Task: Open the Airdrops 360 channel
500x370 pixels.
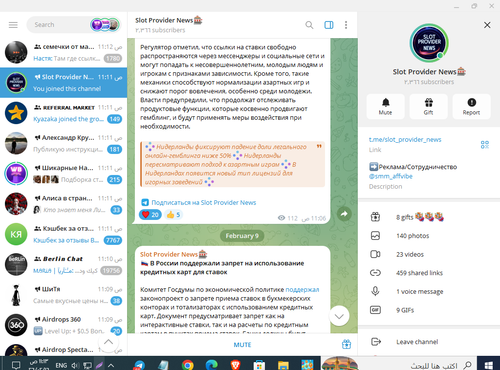Action: click(x=63, y=325)
